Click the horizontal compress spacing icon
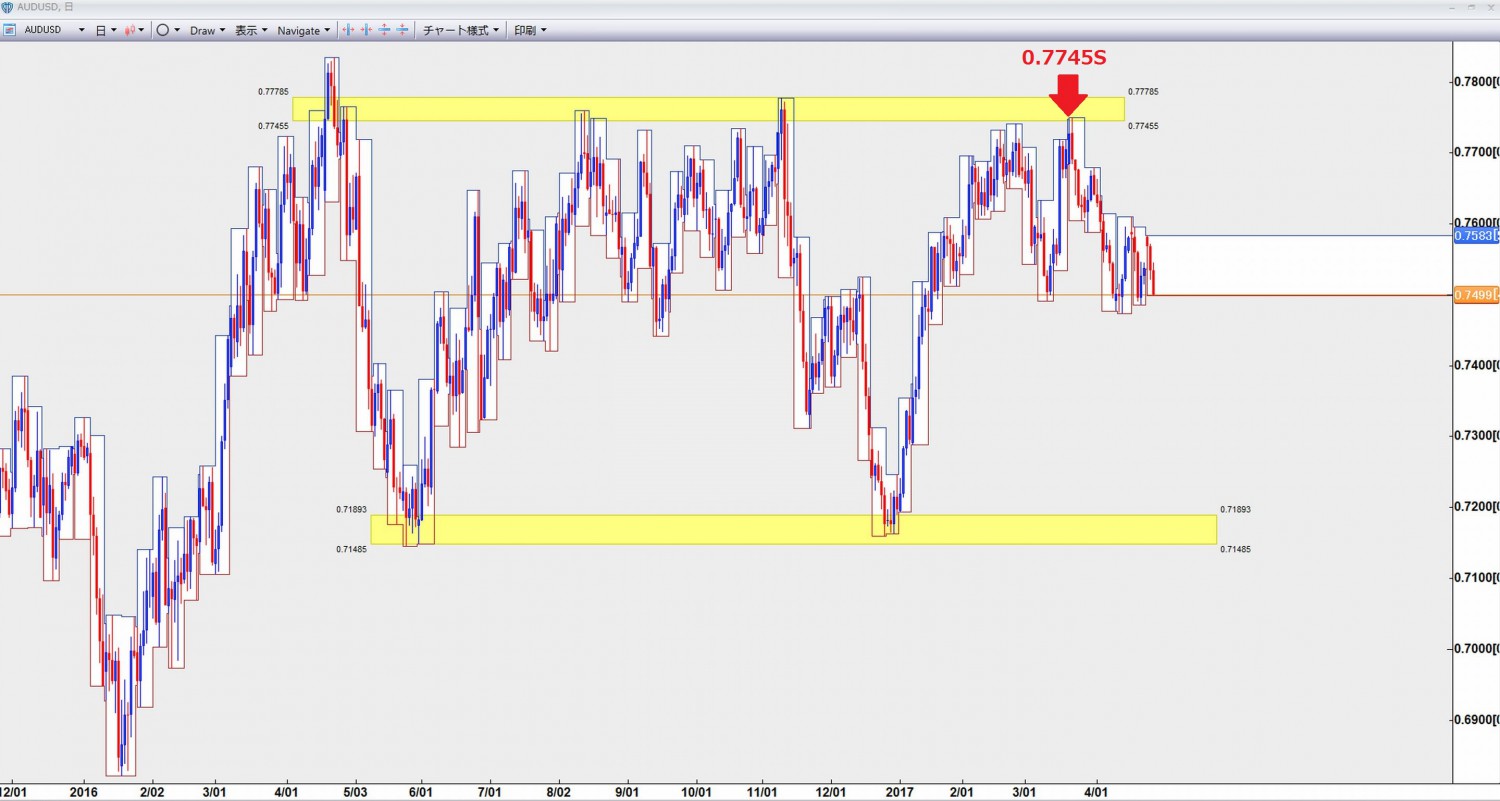This screenshot has width=1500, height=801. (367, 30)
